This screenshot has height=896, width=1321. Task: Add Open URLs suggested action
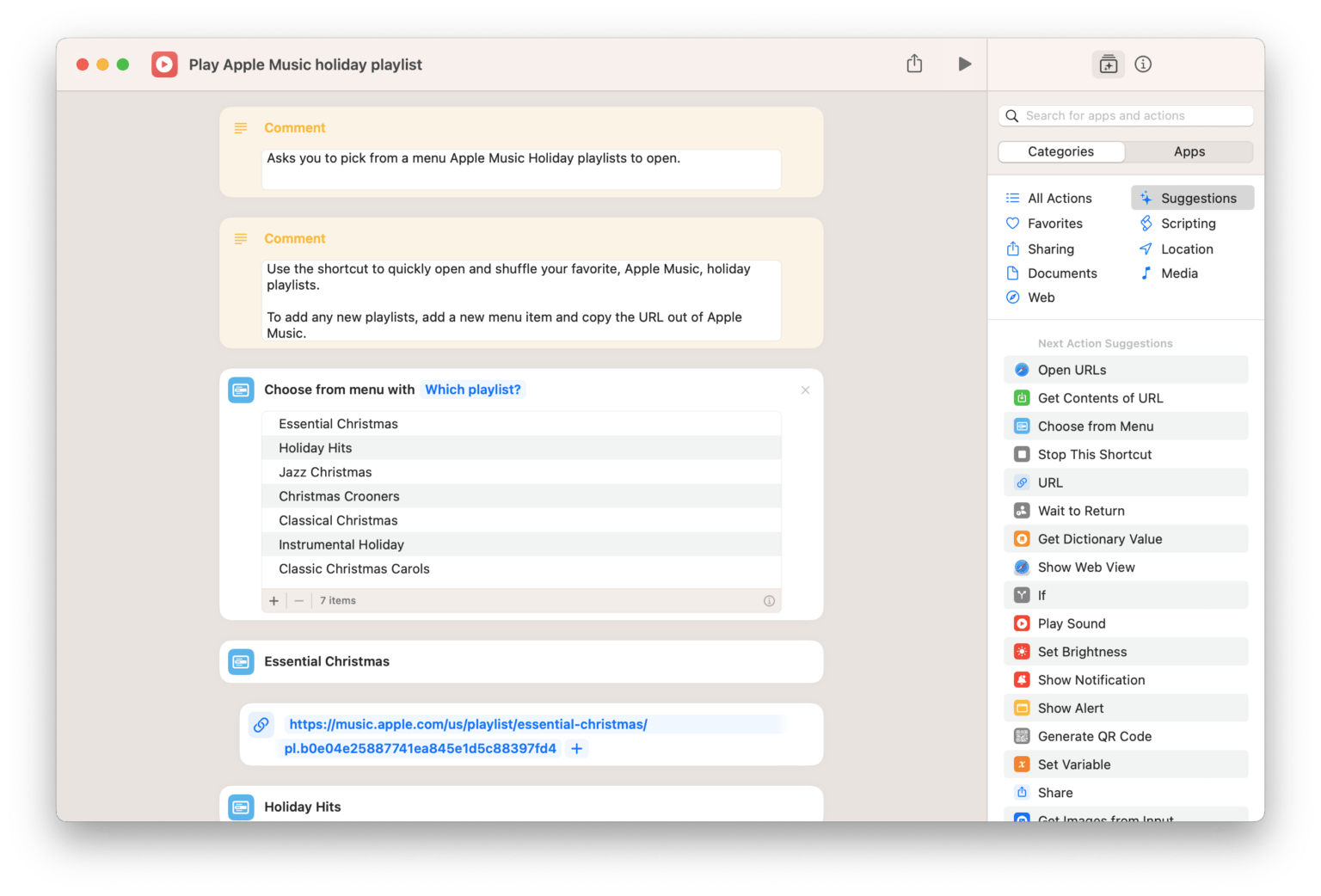(x=1072, y=370)
